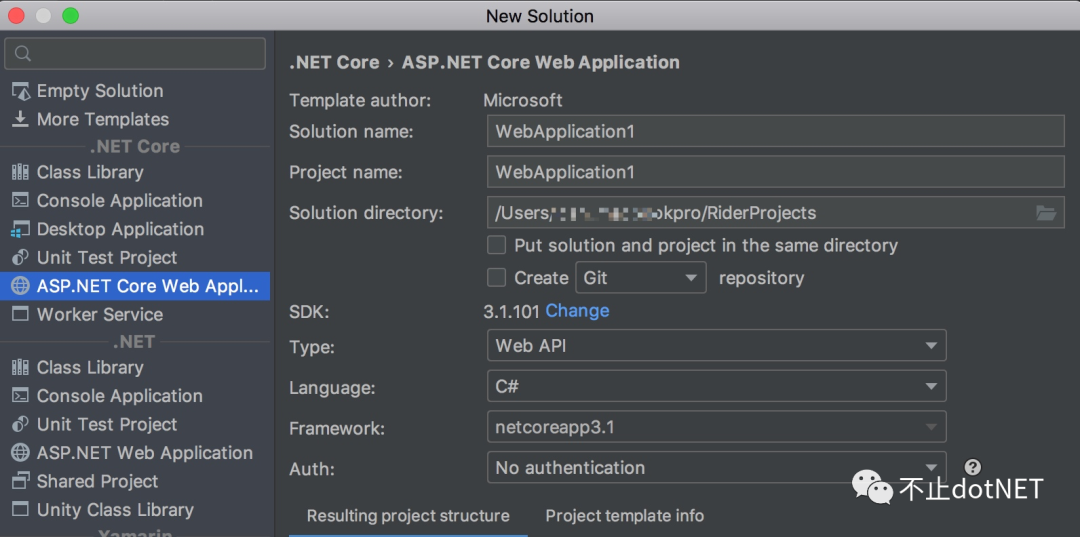This screenshot has width=1080, height=537.
Task: Select .NET Core Console Application icon
Action: click(x=20, y=201)
